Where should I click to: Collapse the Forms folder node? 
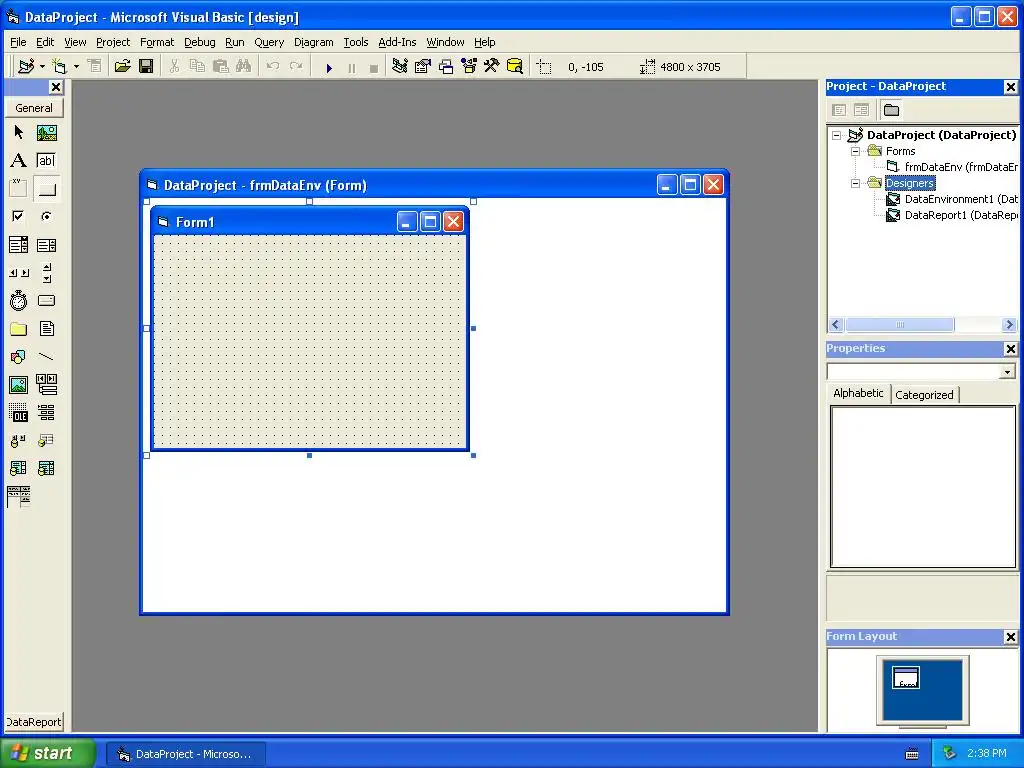tap(855, 151)
